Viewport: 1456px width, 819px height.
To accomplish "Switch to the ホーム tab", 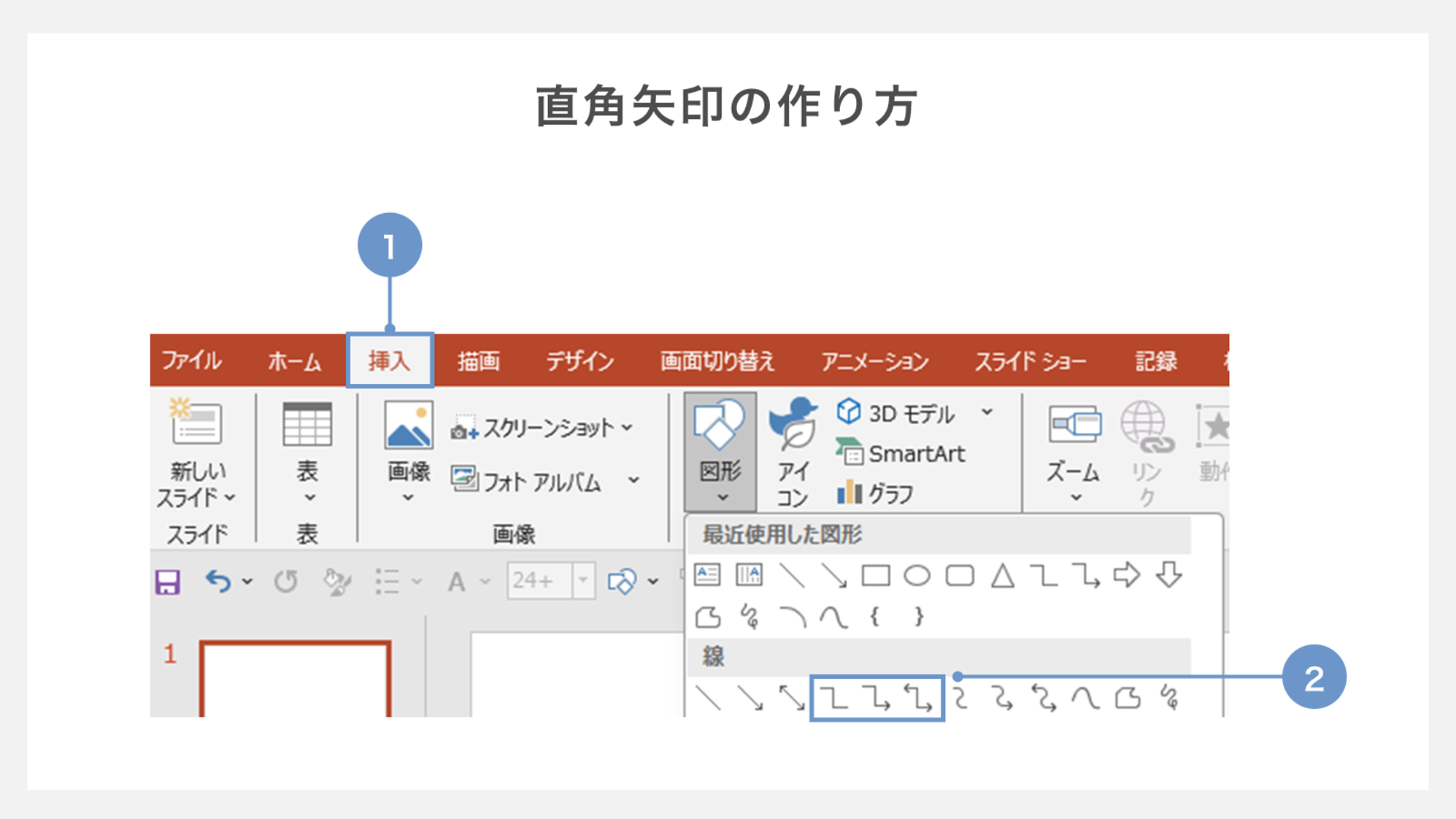I will tap(294, 361).
